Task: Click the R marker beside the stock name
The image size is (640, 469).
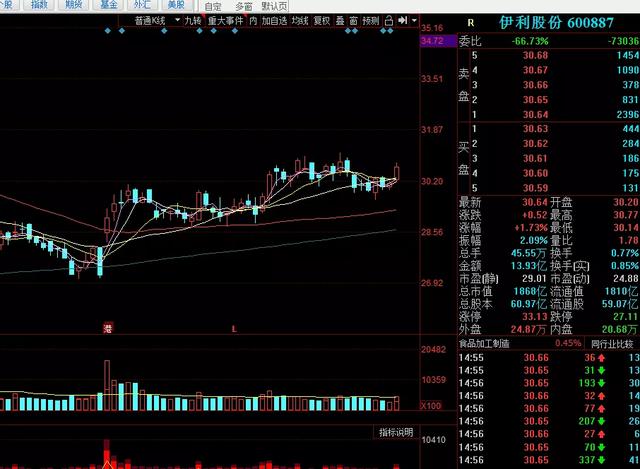Action: pyautogui.click(x=470, y=22)
